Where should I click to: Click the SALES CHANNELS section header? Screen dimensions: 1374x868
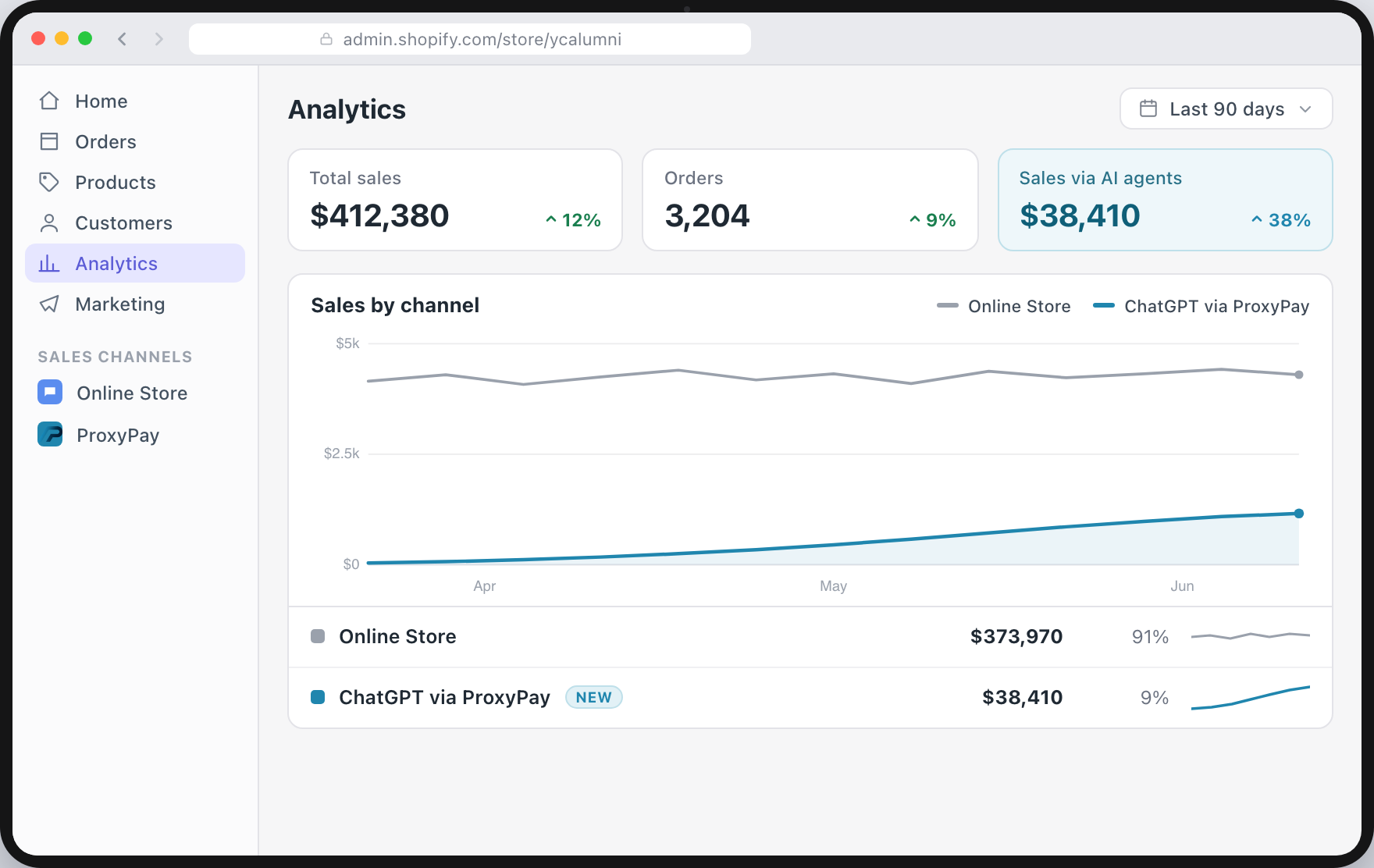coord(115,357)
